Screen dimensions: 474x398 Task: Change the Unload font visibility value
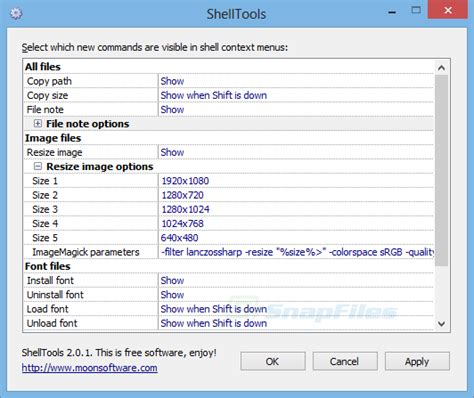(296, 323)
